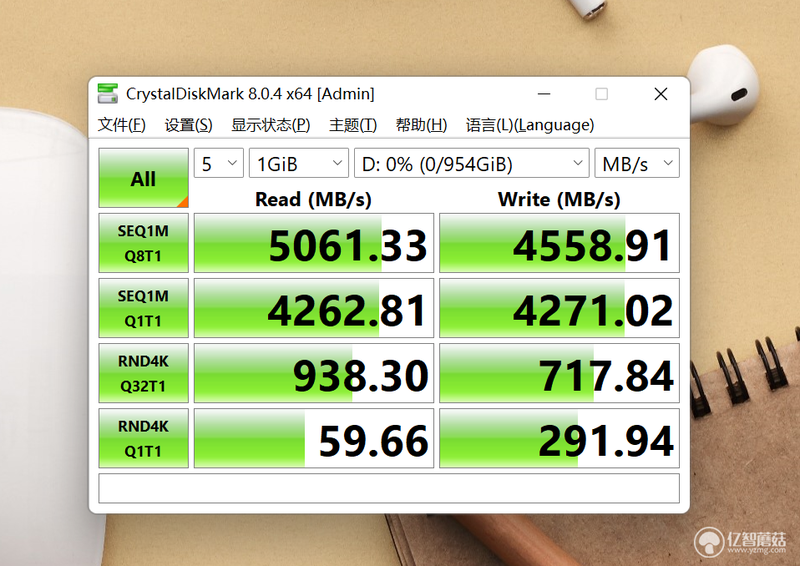Click the 59.66 read result
Image resolution: width=800 pixels, height=566 pixels.
[x=314, y=438]
